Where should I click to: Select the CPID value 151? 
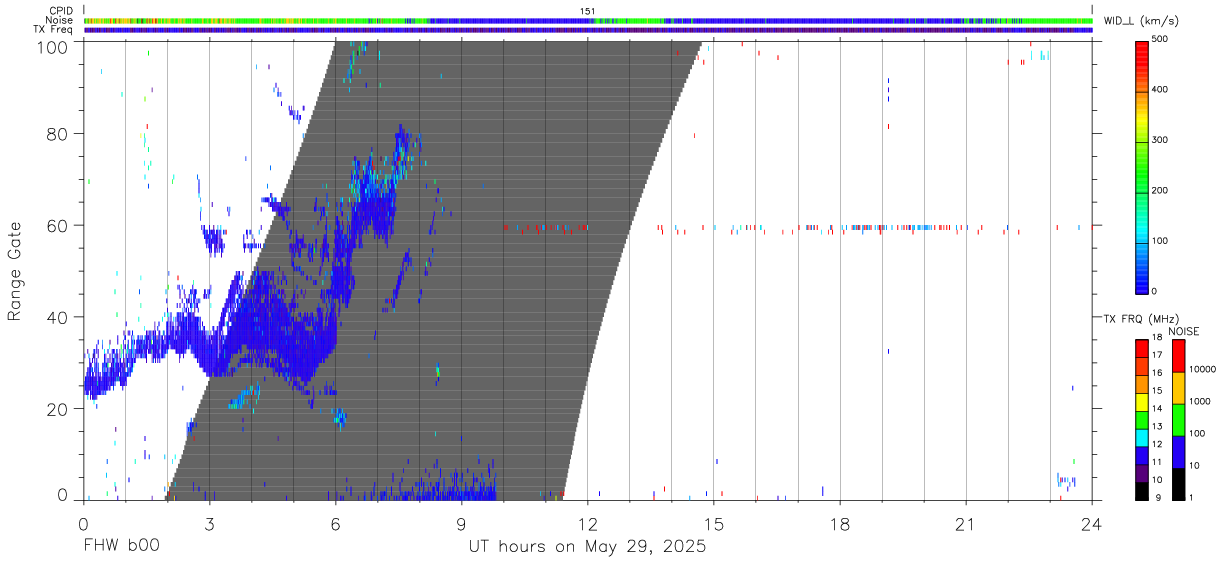point(588,11)
